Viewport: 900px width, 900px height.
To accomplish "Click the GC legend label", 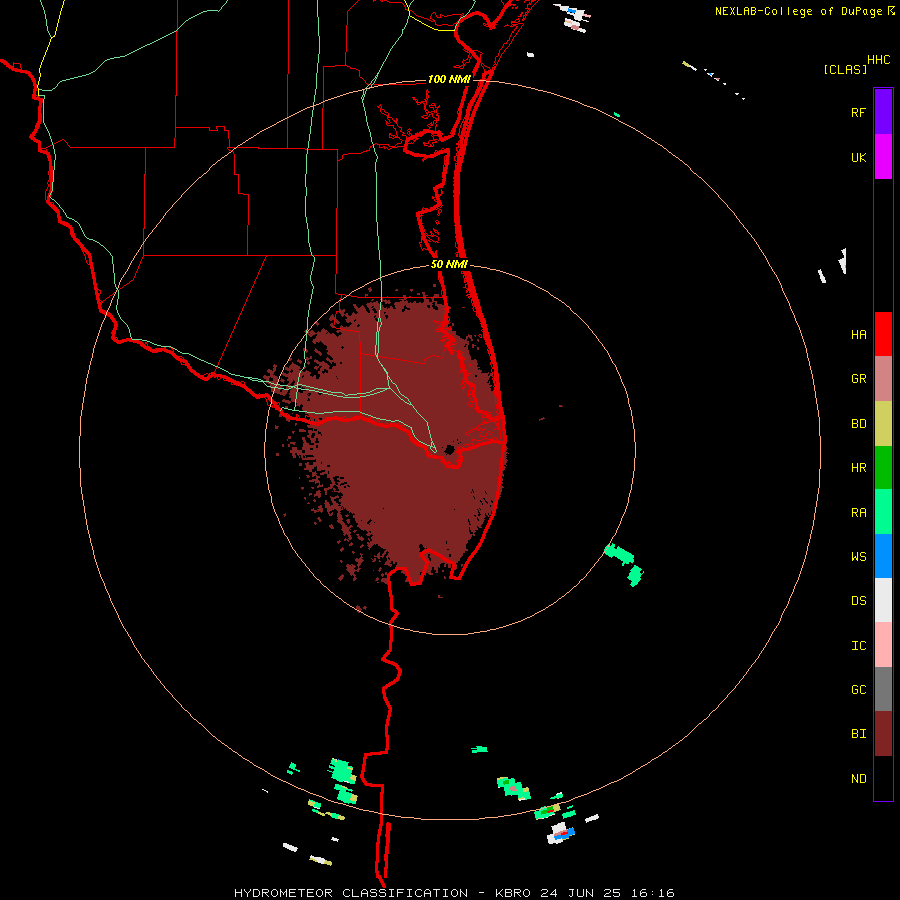I will pos(858,689).
